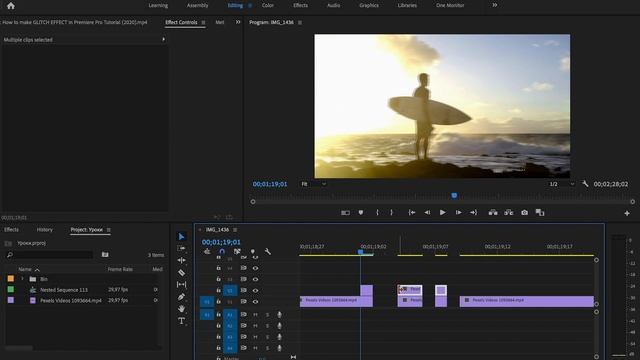Switch to Color workspace
Viewport: 640px width, 360px height.
[x=268, y=5]
